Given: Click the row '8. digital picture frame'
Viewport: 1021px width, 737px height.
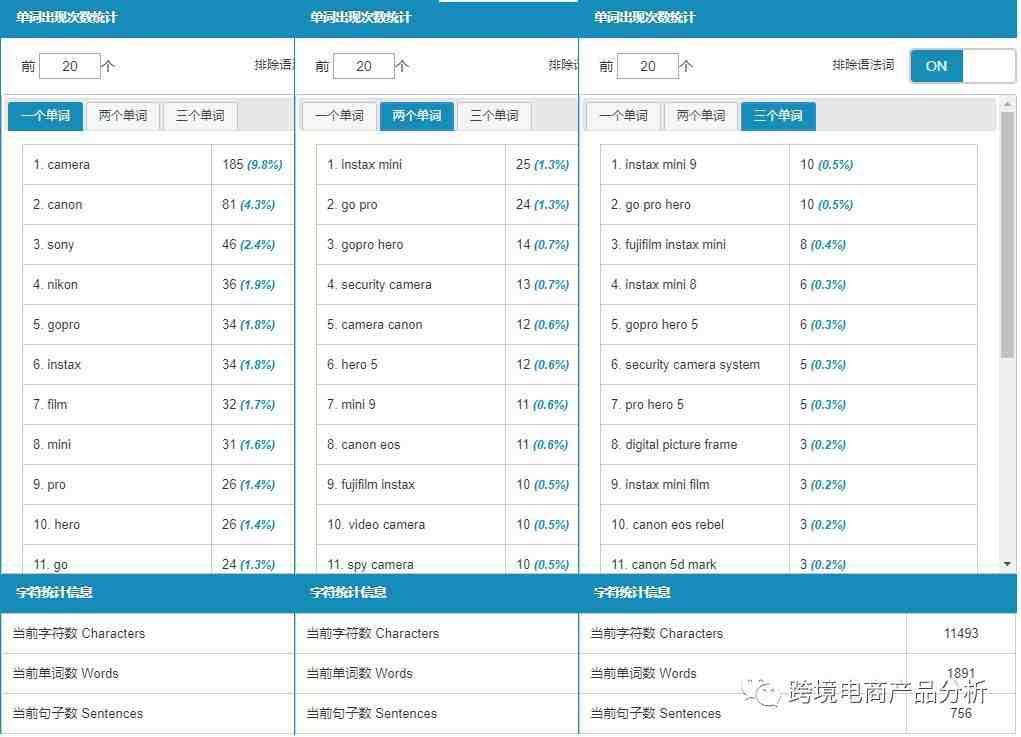Looking at the screenshot, I should pos(789,445).
